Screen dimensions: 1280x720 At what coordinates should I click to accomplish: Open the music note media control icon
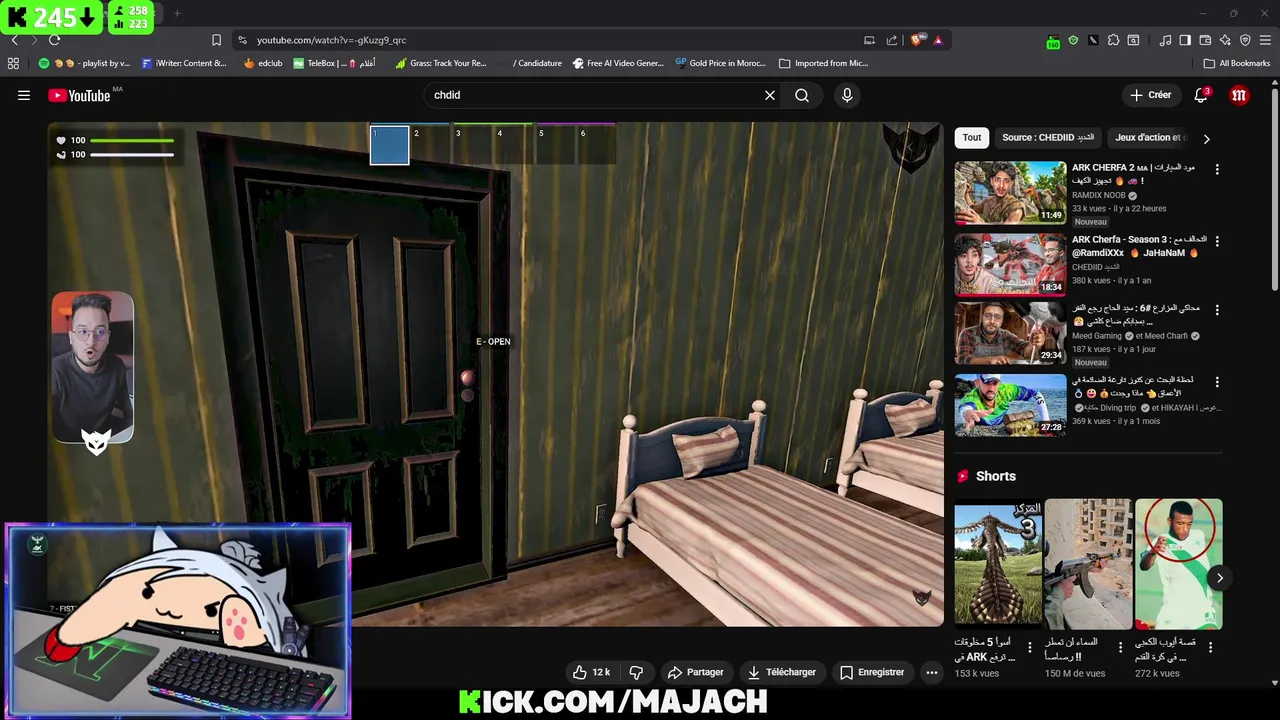[x=1165, y=40]
